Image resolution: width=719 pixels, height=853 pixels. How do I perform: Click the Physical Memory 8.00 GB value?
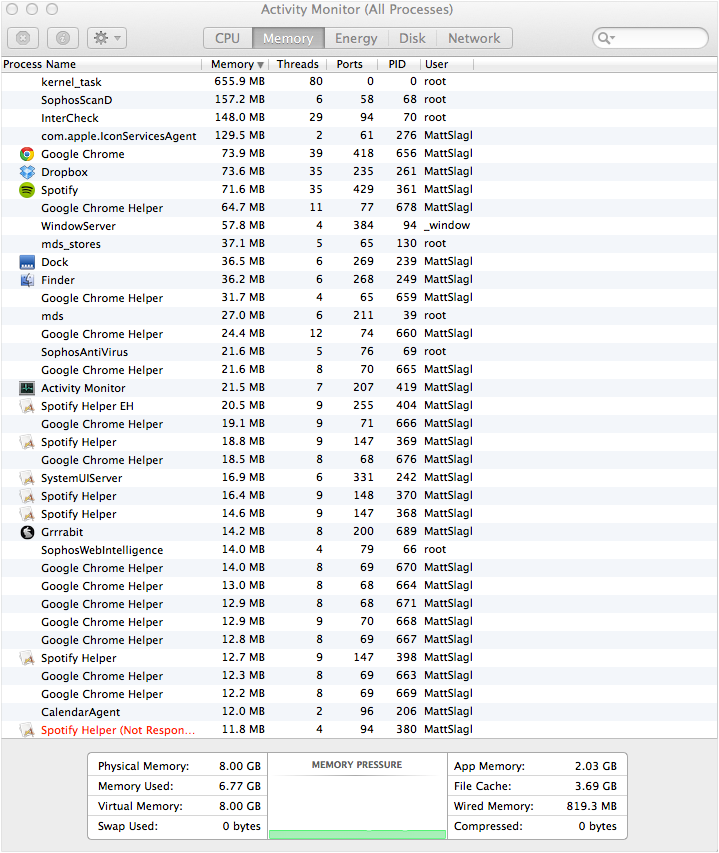point(240,766)
